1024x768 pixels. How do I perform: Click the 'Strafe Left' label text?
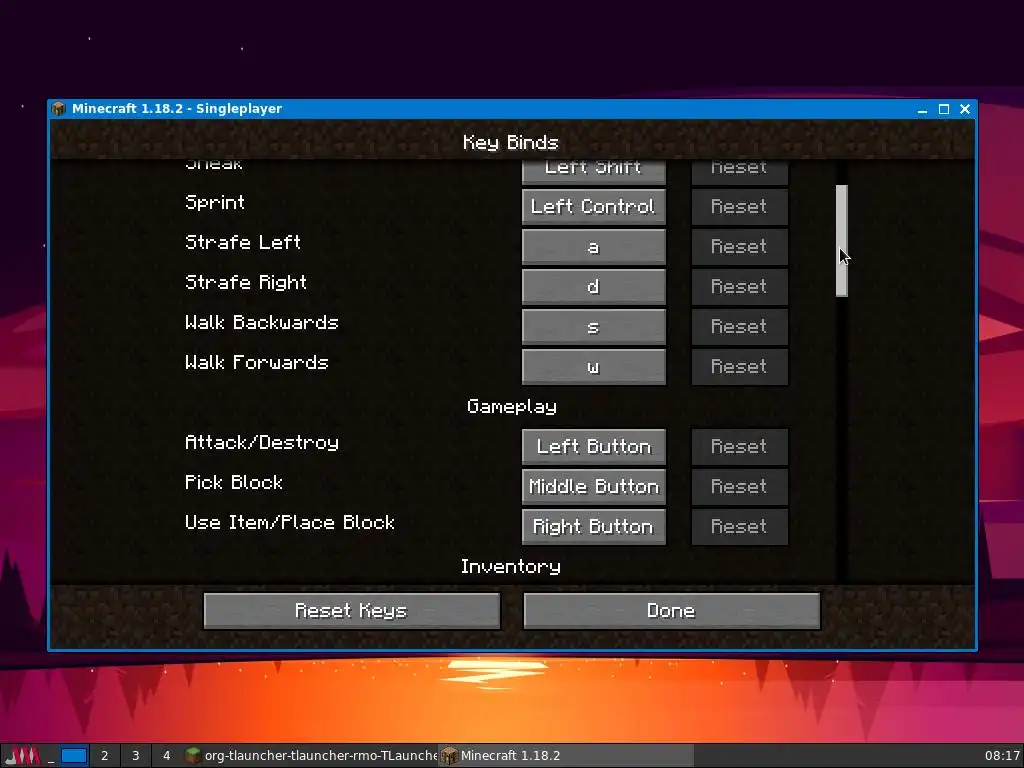(x=243, y=242)
